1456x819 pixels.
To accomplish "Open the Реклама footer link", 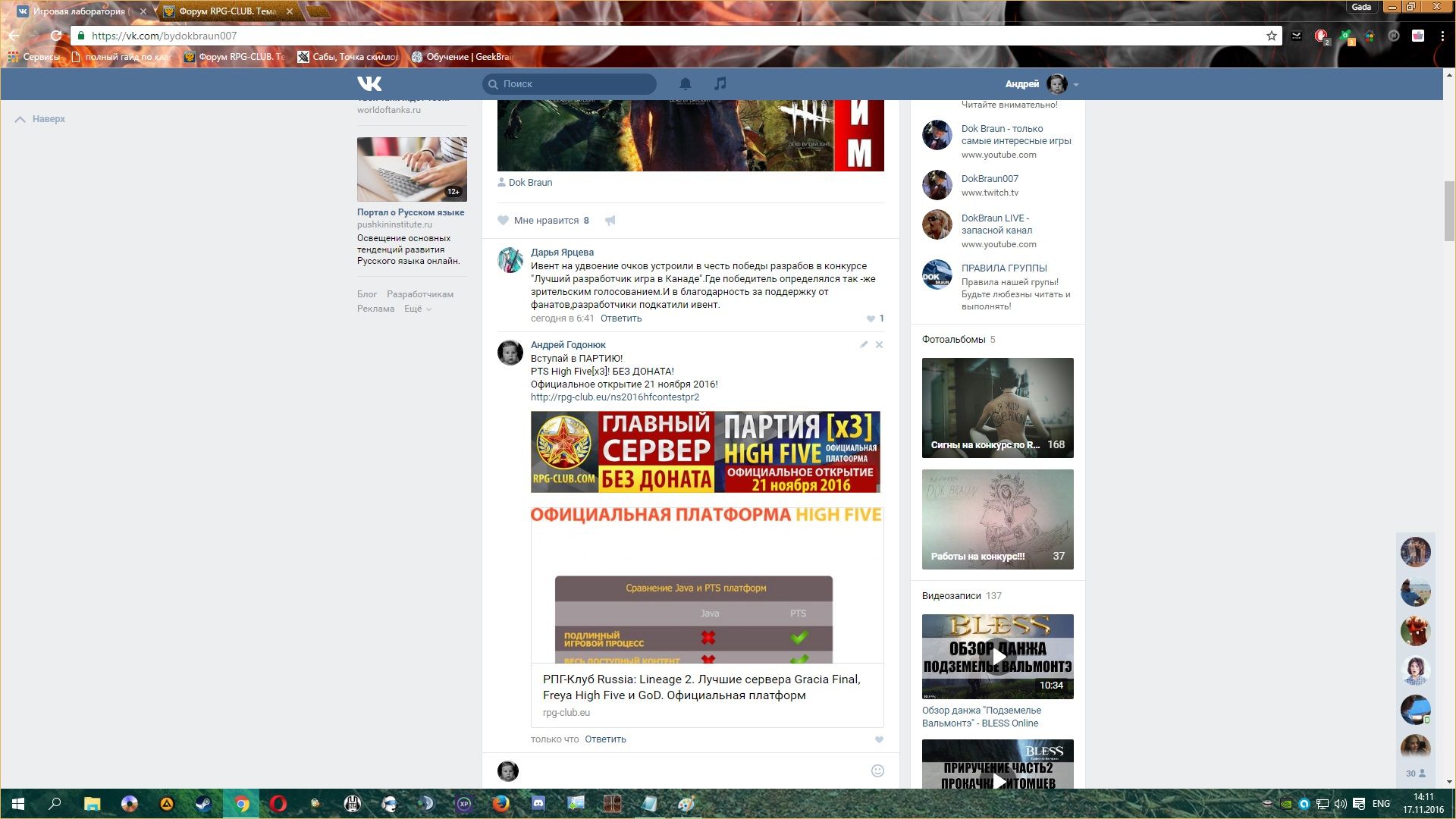I will (x=375, y=309).
